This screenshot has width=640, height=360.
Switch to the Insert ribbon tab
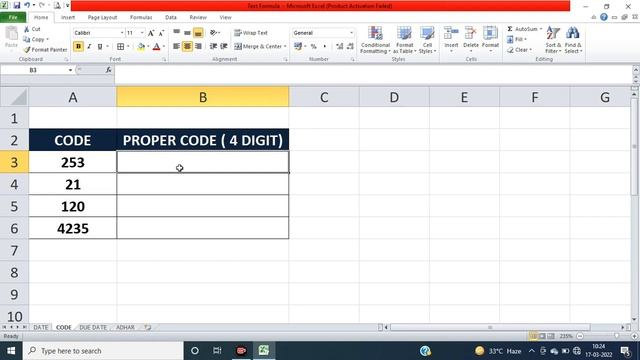coord(68,18)
